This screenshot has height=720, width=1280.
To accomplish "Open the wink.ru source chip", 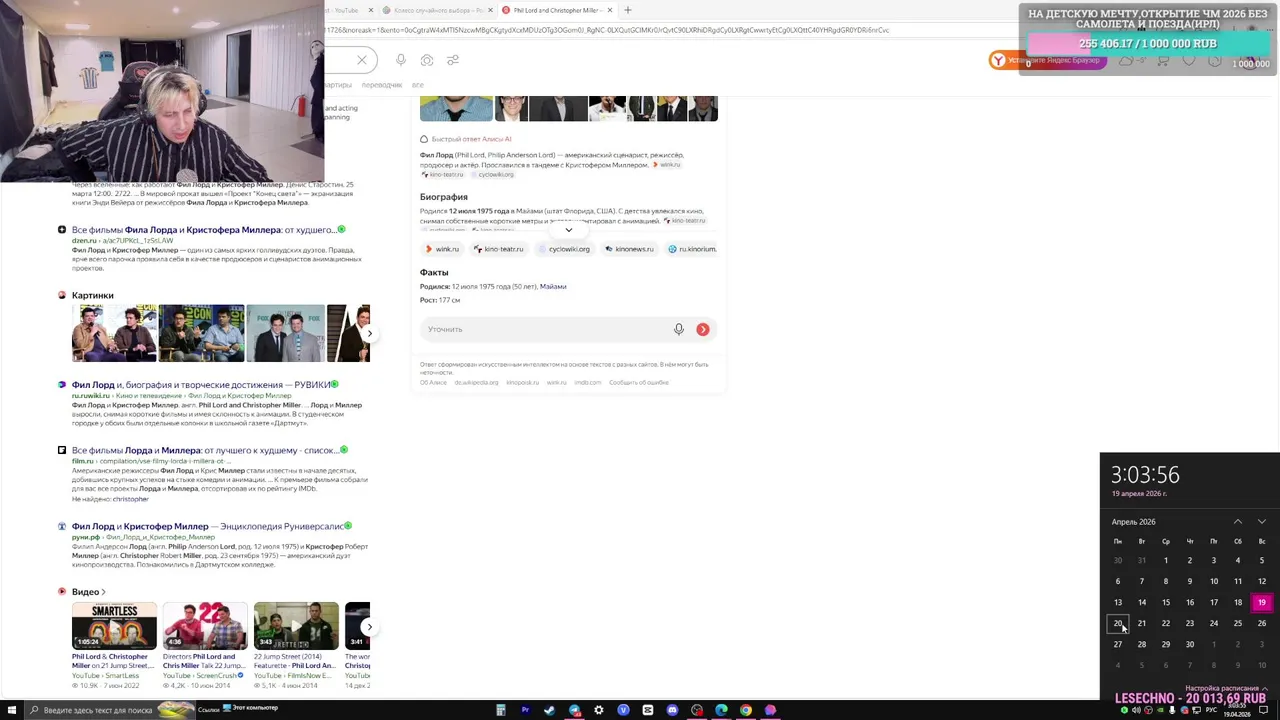I will coord(441,249).
